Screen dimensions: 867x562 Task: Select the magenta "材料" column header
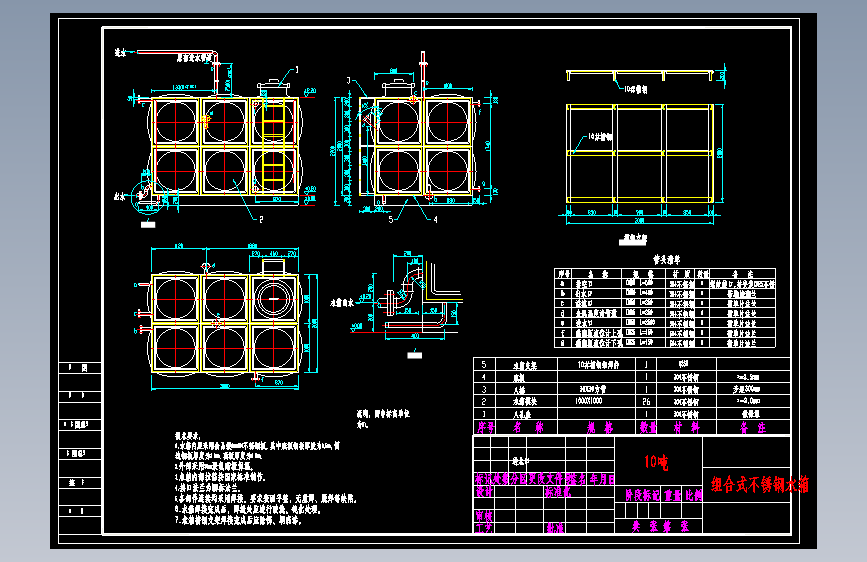point(686,428)
